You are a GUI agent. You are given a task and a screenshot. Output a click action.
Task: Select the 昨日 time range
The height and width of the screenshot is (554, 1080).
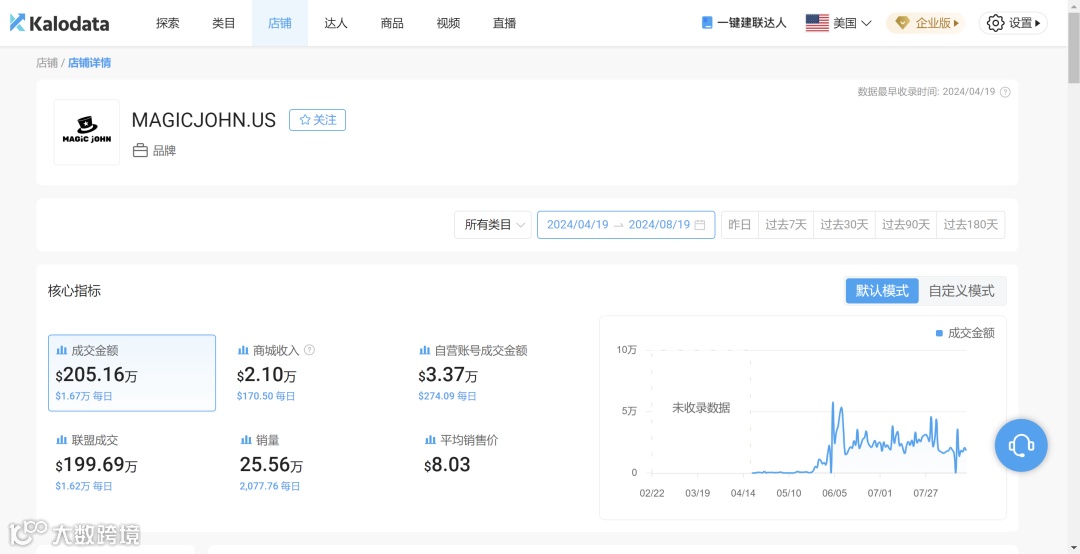pyautogui.click(x=740, y=225)
